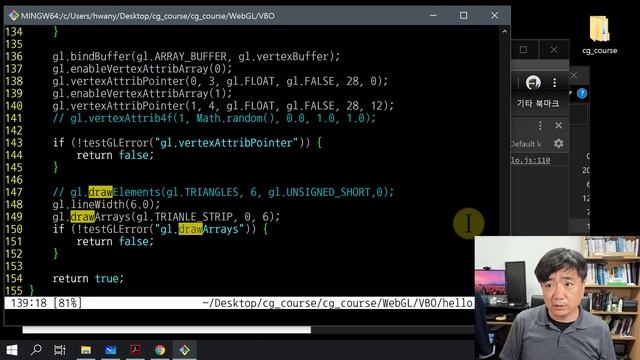This screenshot has width=640, height=360.
Task: Open the lo.js:110 source link
Action: [531, 160]
